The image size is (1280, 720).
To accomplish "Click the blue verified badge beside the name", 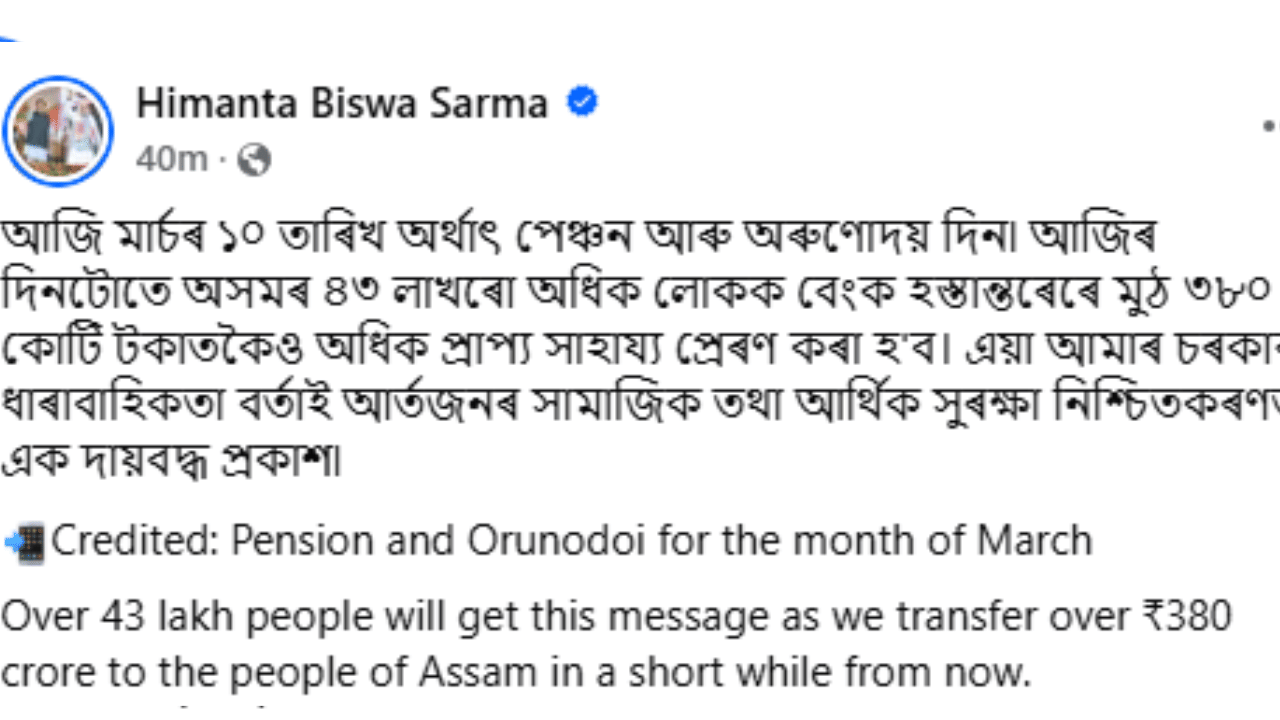I will [x=583, y=103].
